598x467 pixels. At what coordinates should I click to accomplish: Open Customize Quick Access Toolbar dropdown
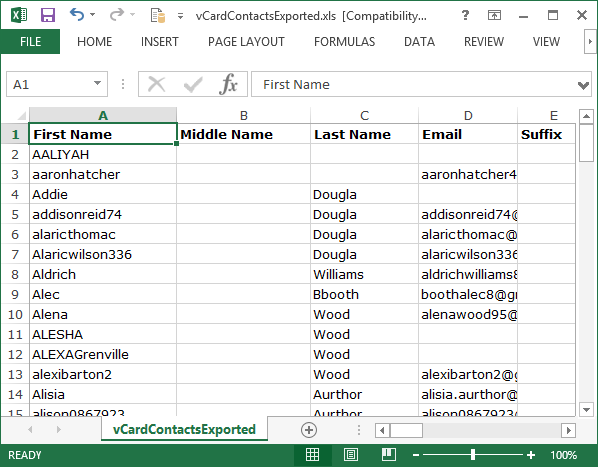point(180,16)
